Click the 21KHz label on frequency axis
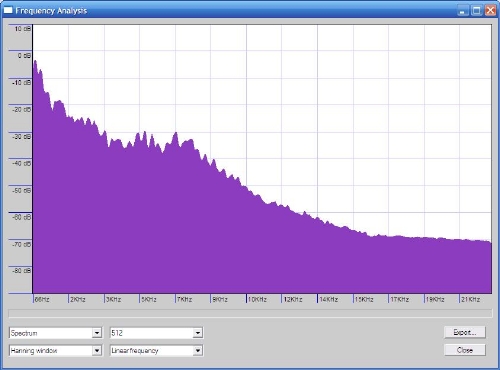 click(x=471, y=299)
